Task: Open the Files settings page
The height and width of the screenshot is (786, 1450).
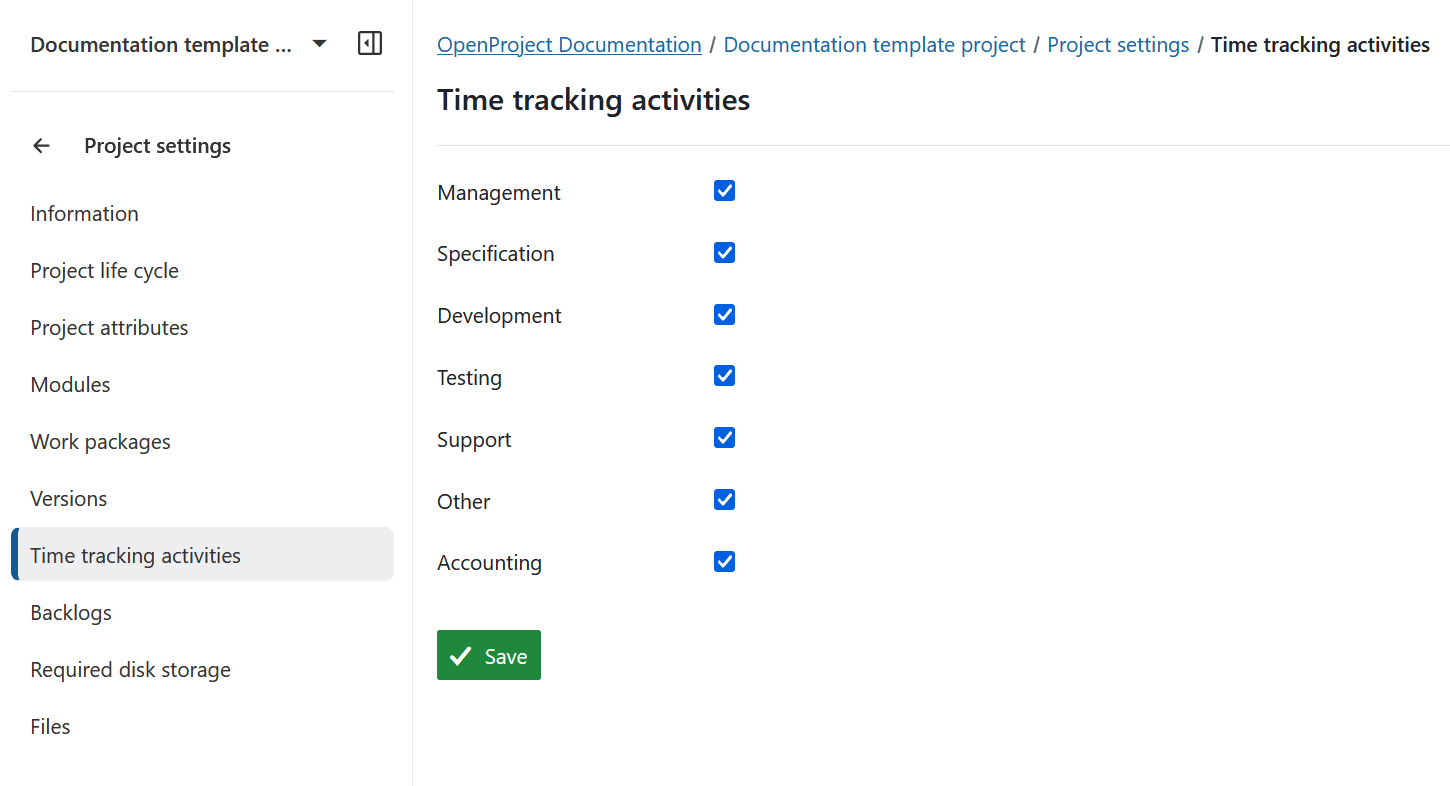Action: tap(50, 726)
